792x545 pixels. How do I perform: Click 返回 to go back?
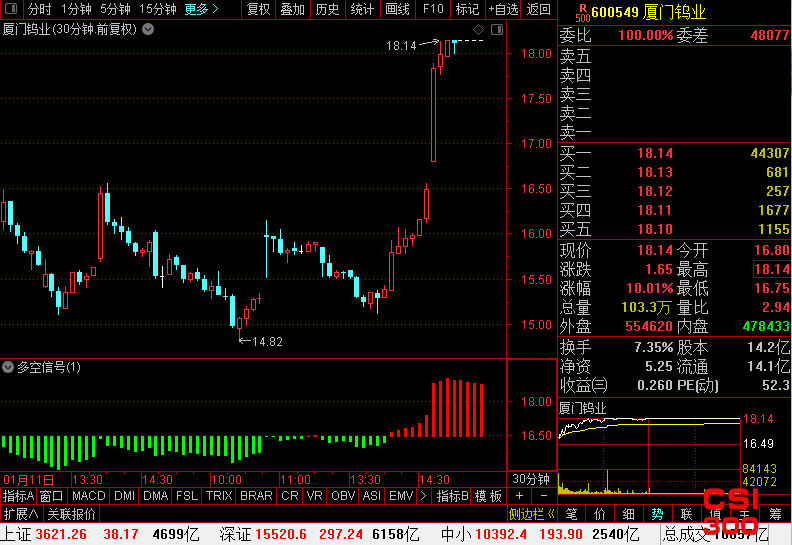click(x=538, y=9)
